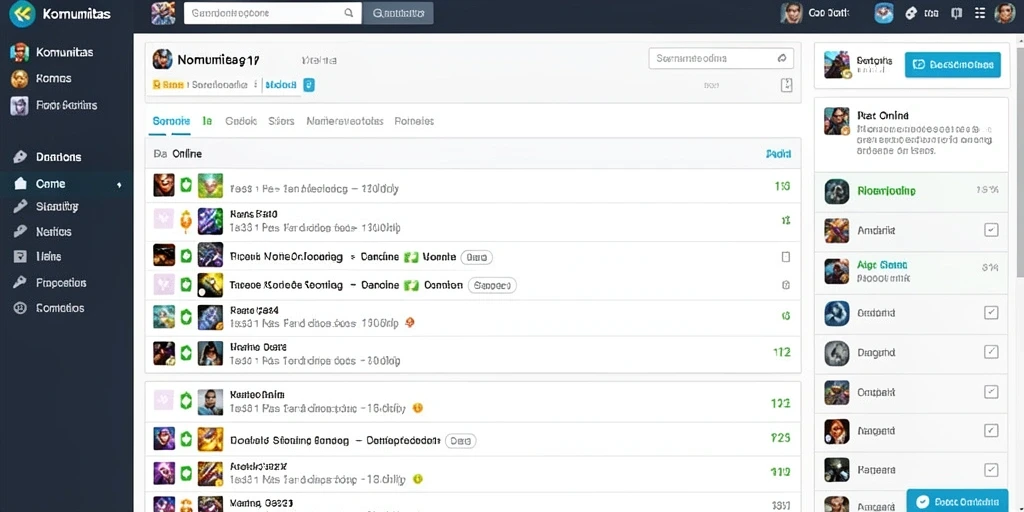Open the profile avatar at top-right corner

click(x=1004, y=12)
